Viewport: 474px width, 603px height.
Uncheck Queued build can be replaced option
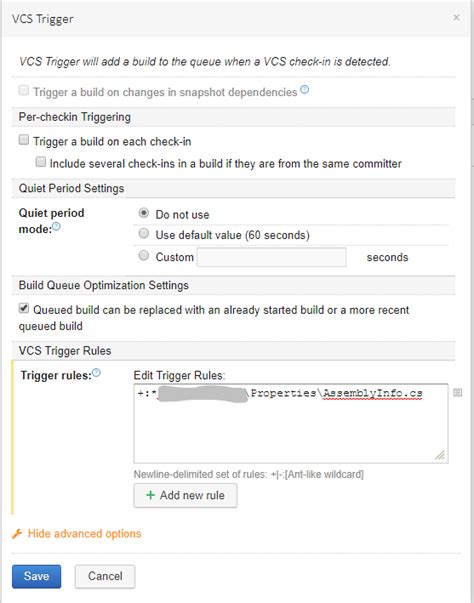[24, 308]
